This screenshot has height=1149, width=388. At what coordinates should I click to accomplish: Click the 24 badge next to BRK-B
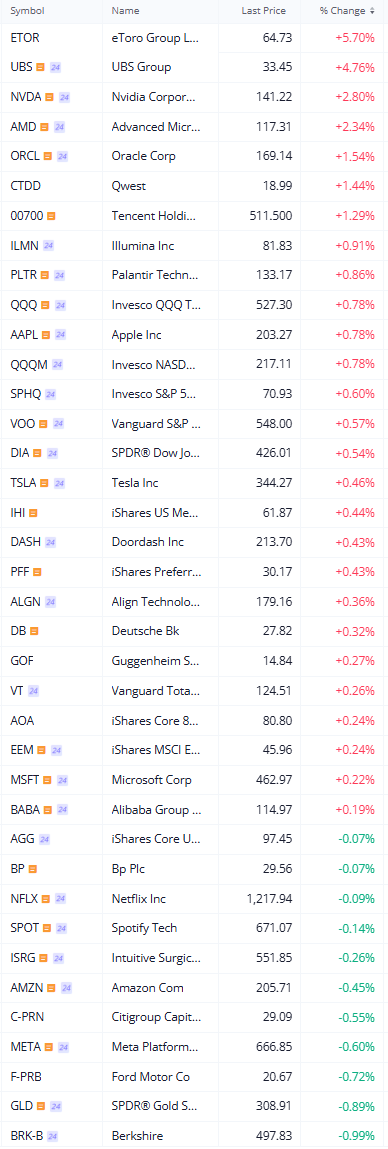(52, 1136)
